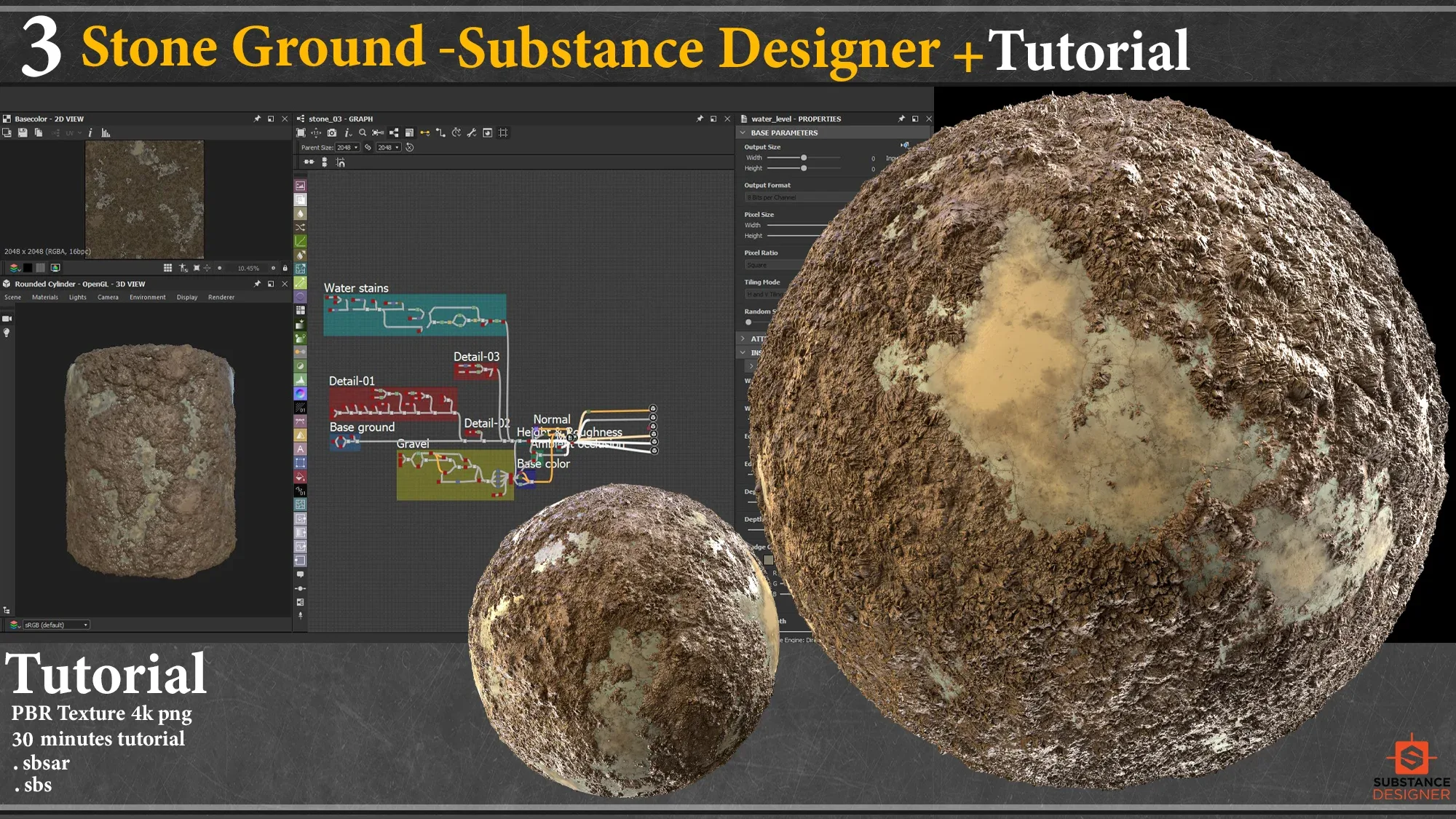Show the histogram icon in 2D view
This screenshot has height=819, width=1456.
106,132
